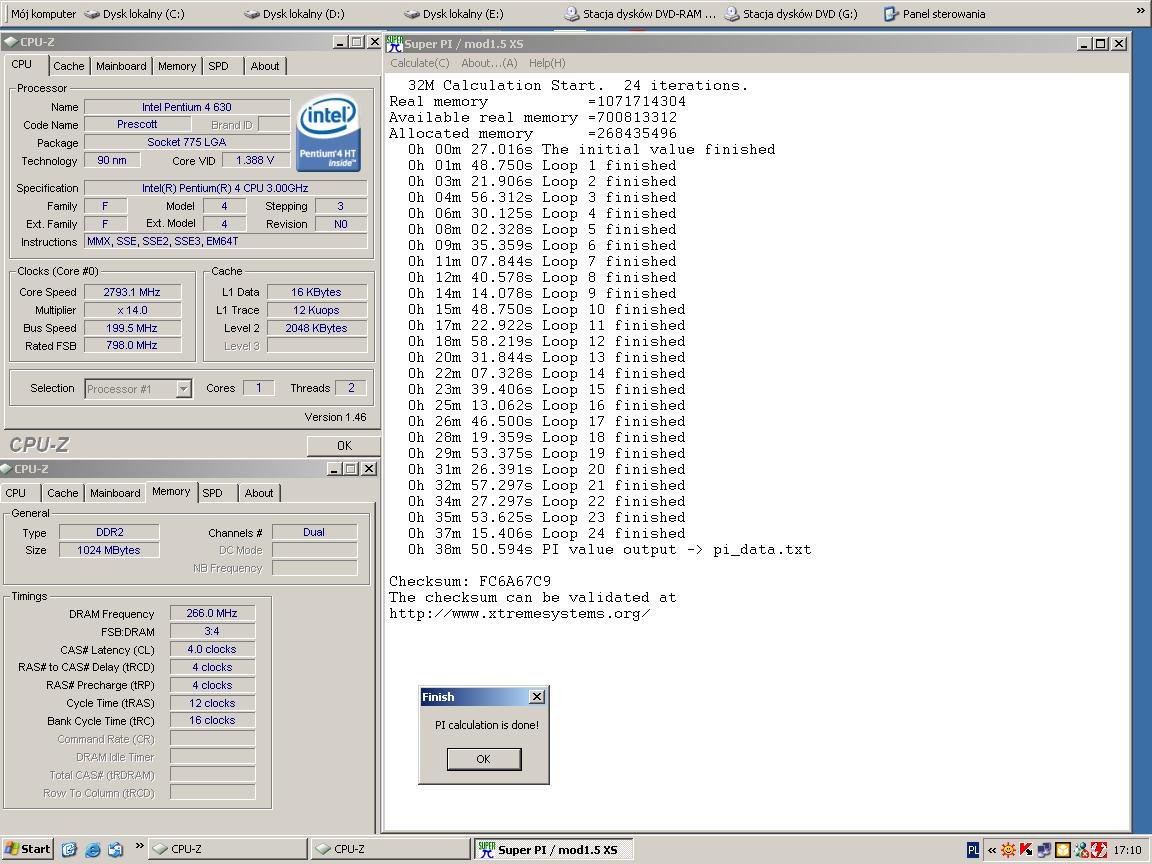Open Dysk lokalny (C:) from the top toolbar
Screen dimensions: 1152x864
coord(134,14)
